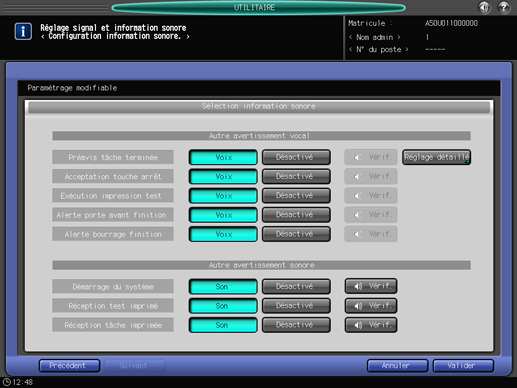The image size is (517, 388).
Task: Click the Autre avertissement sonore header
Action: pos(261,265)
